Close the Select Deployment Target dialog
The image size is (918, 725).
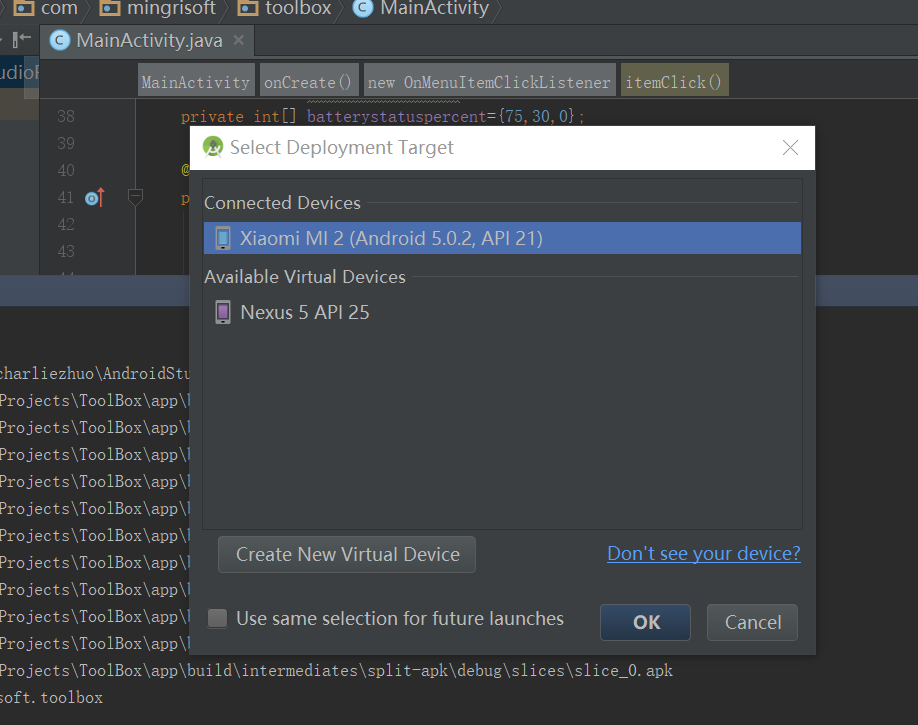click(790, 148)
